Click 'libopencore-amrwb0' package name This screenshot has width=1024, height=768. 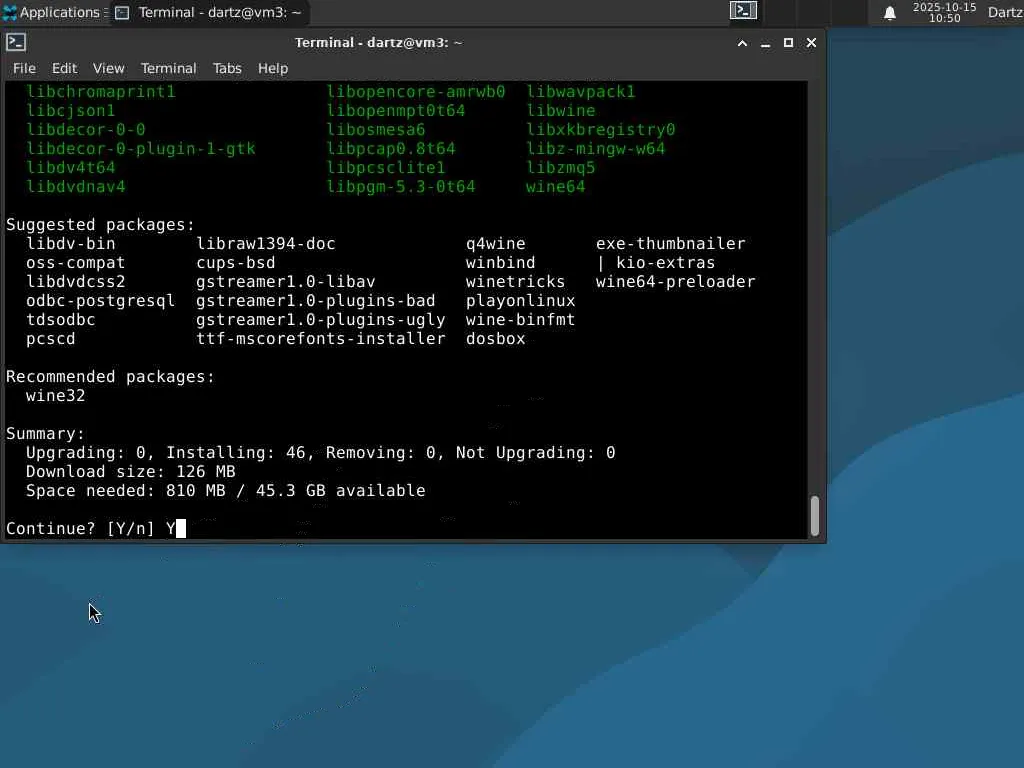pyautogui.click(x=416, y=91)
